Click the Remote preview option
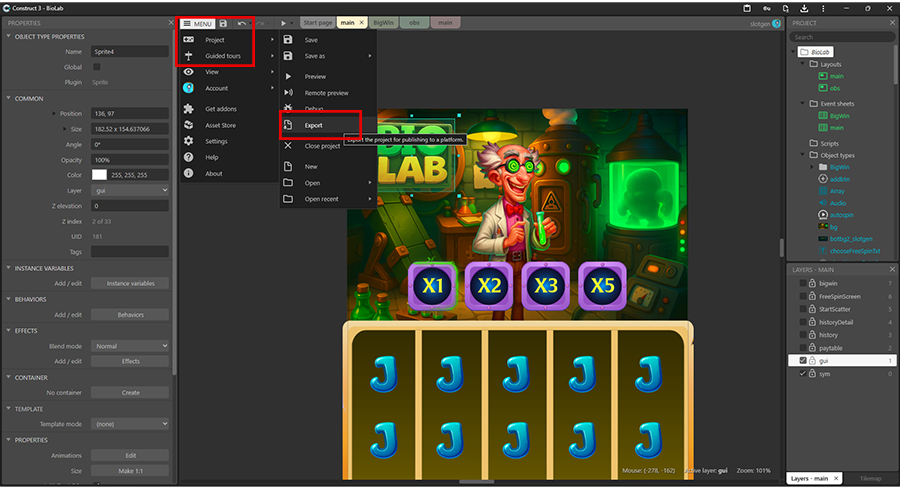The image size is (900, 489). (325, 92)
